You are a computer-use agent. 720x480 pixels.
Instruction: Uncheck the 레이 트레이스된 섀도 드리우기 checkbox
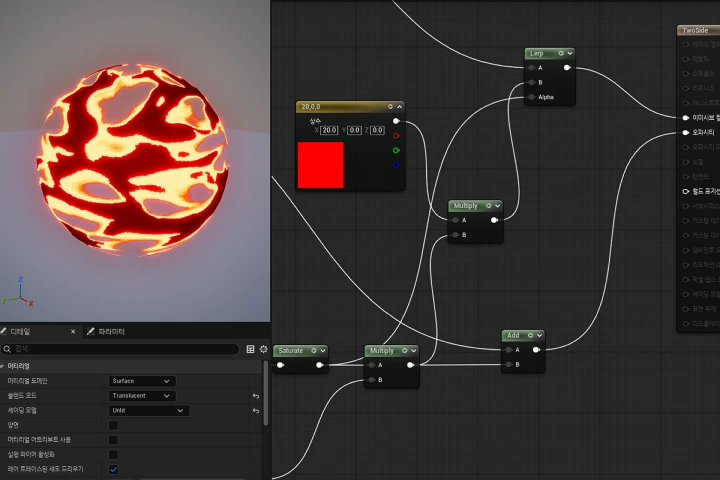click(x=113, y=469)
